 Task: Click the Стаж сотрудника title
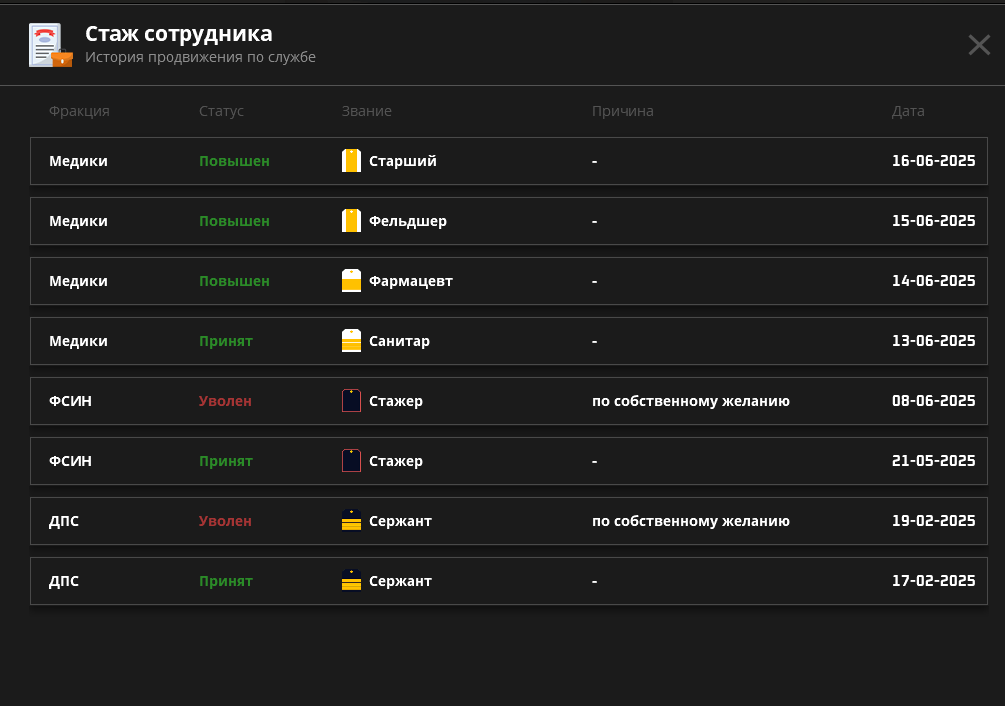click(x=179, y=33)
